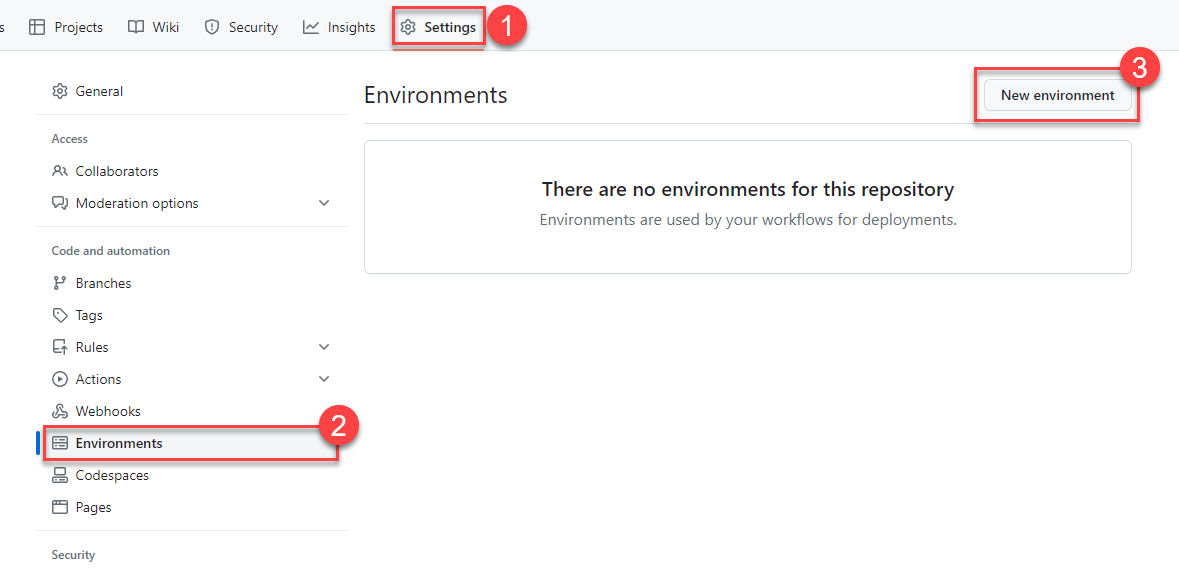
Task: Click the Branches git-branch icon
Action: pos(60,283)
